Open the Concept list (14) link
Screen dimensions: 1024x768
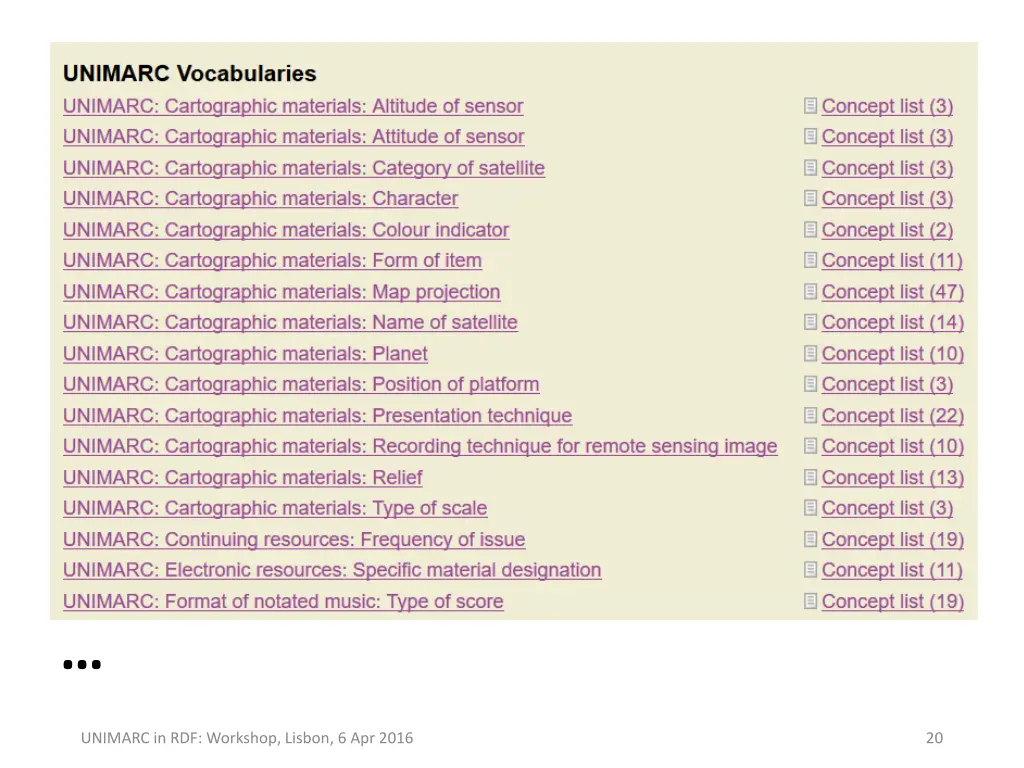click(893, 323)
